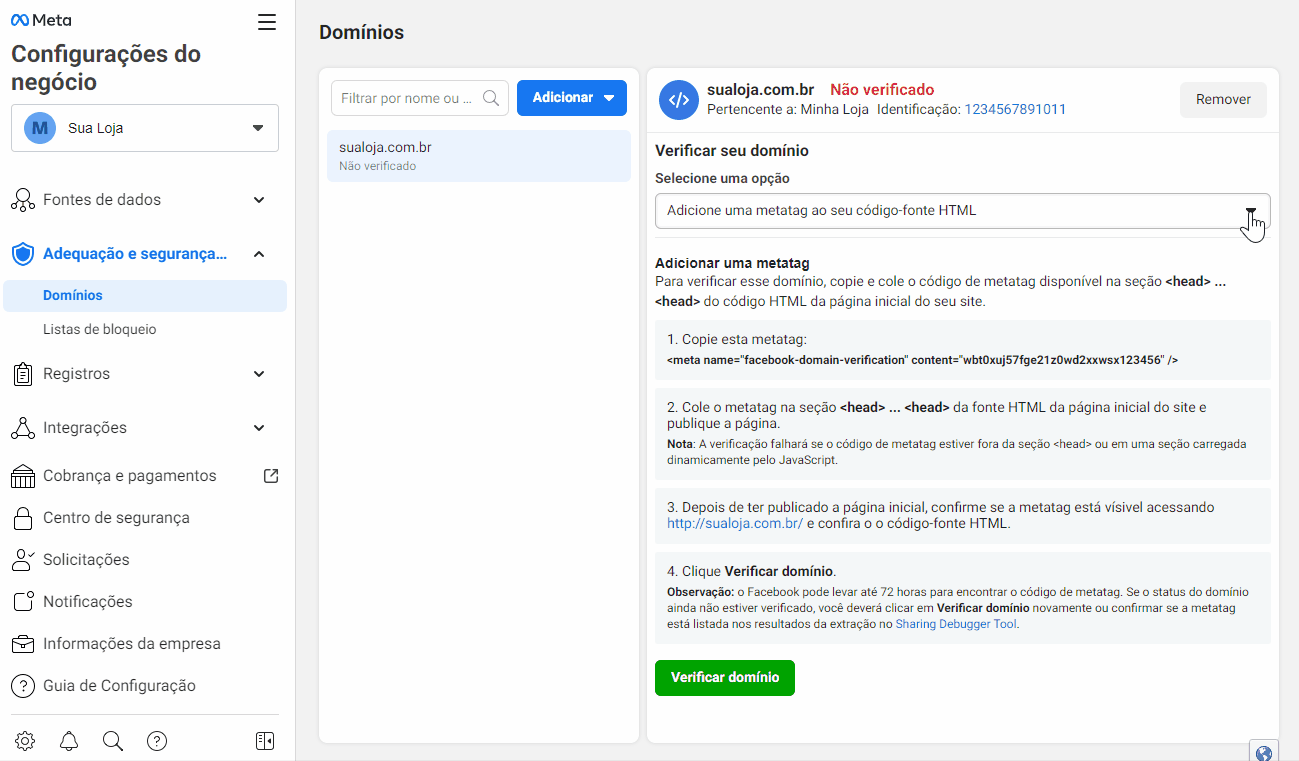Collapse the Adequação e segurança section
The image size is (1299, 761).
(x=259, y=254)
